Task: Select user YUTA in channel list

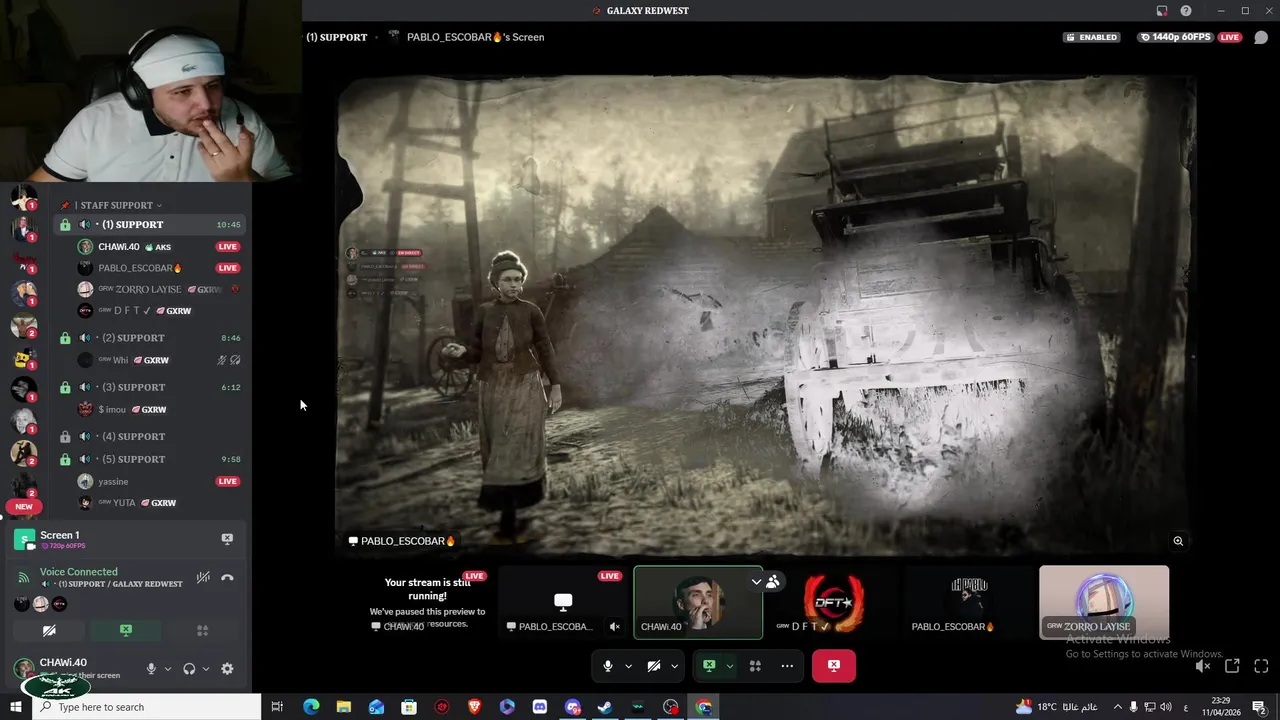Action: pos(160,503)
